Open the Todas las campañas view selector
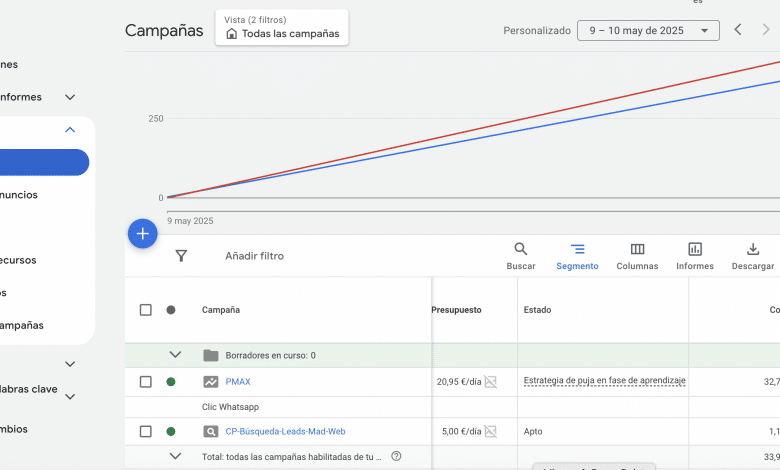 tap(282, 33)
